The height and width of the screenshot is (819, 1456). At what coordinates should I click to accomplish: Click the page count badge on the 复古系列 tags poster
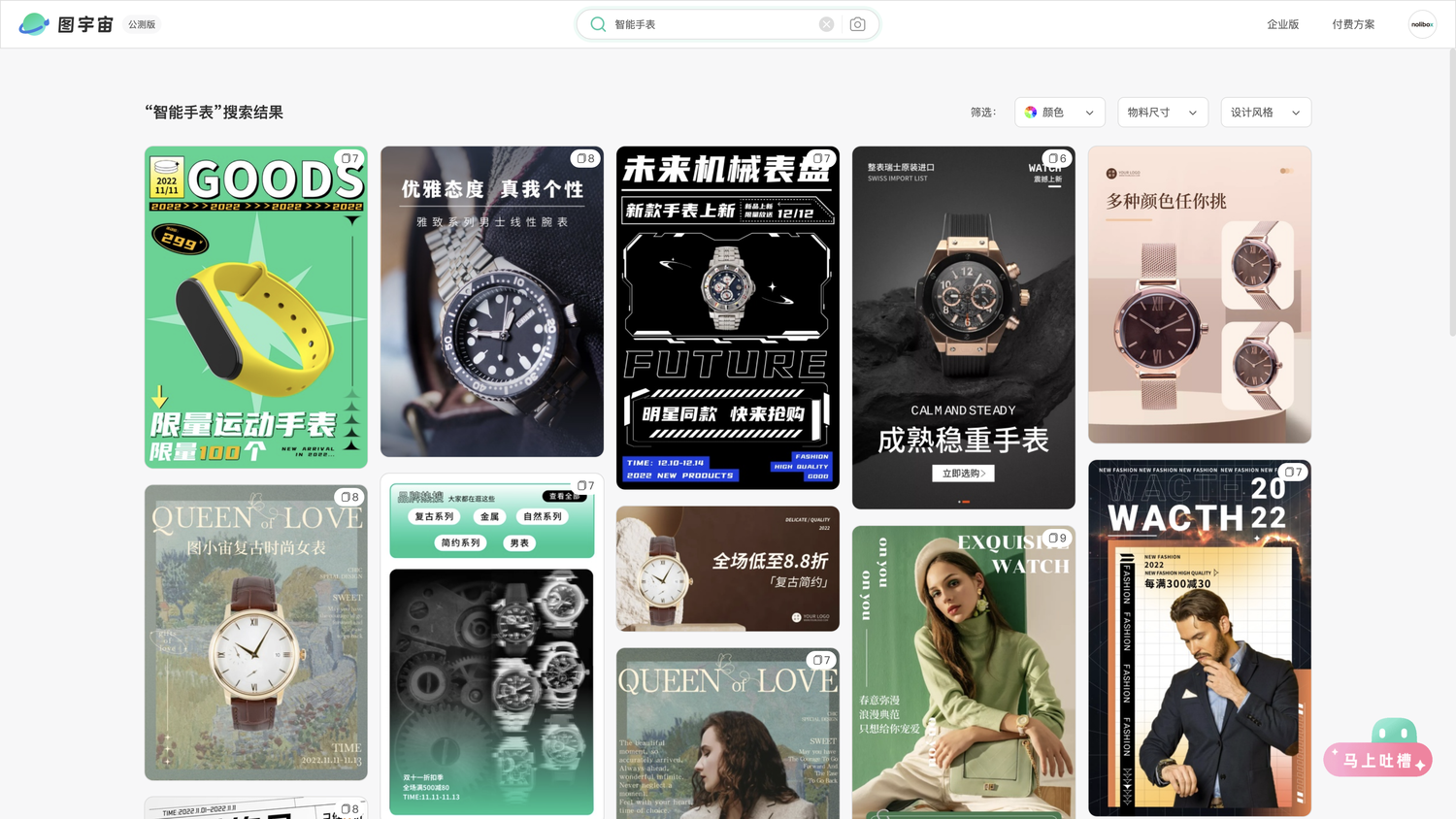(585, 485)
